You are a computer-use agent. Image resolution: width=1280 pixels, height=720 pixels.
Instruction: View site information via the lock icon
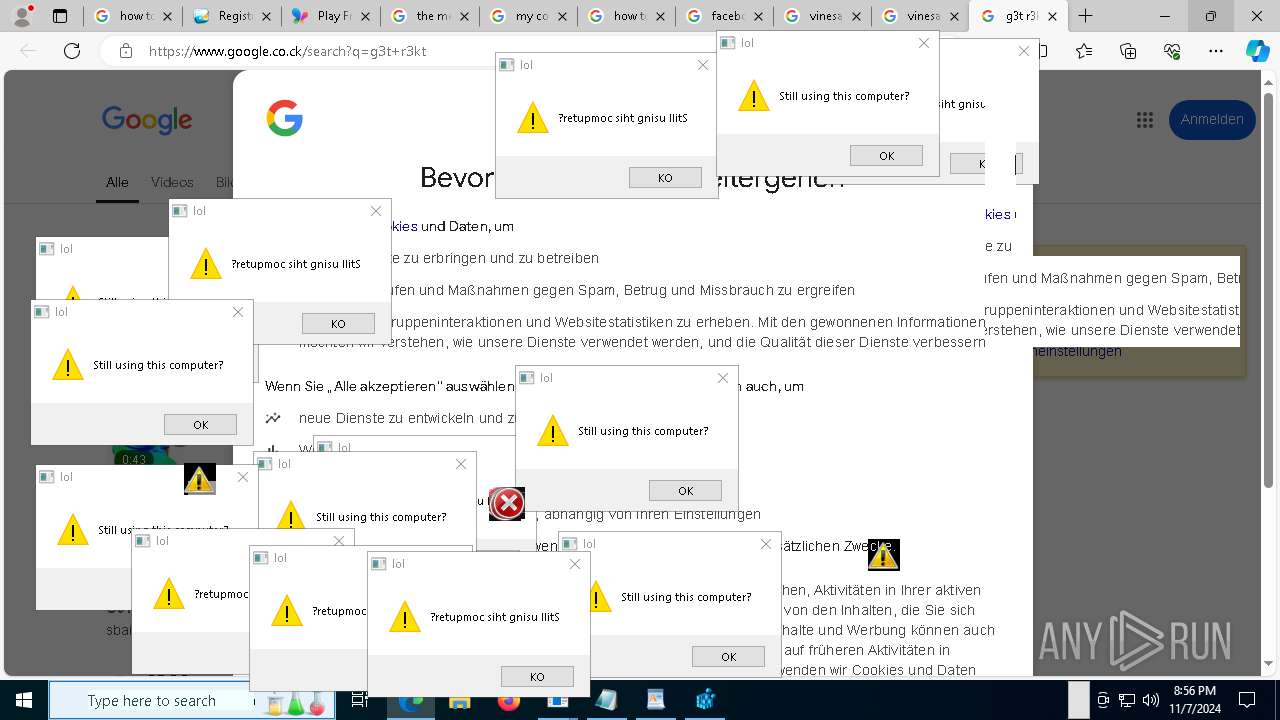click(x=125, y=51)
